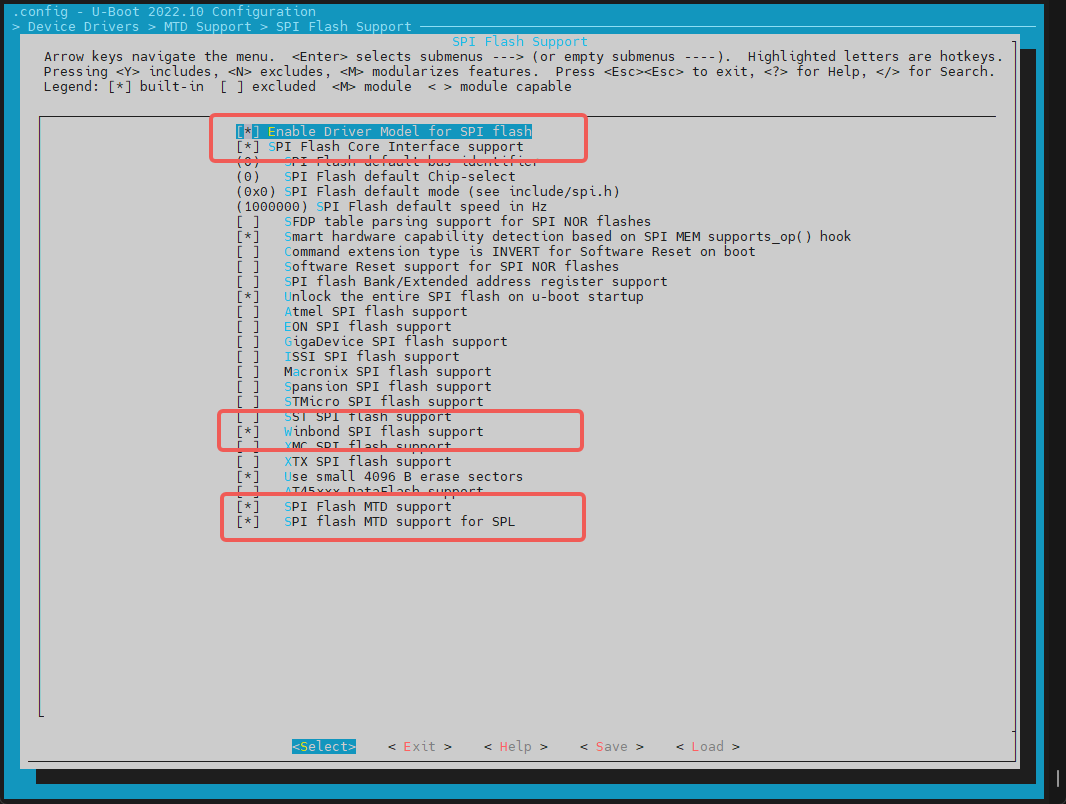Edit SPI Flash default speed in Hz

pyautogui.click(x=391, y=207)
